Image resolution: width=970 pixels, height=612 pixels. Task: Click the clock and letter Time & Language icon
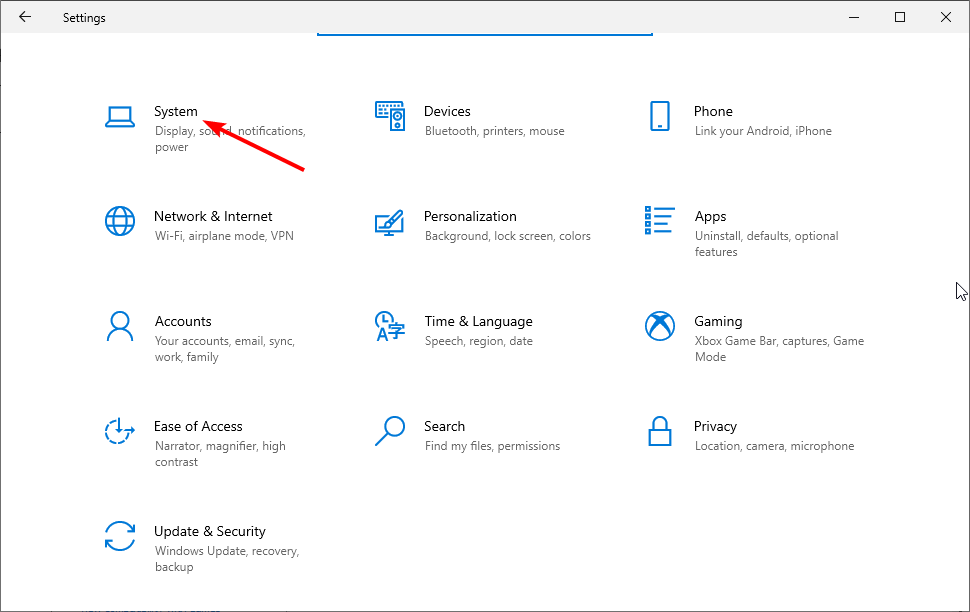click(390, 326)
